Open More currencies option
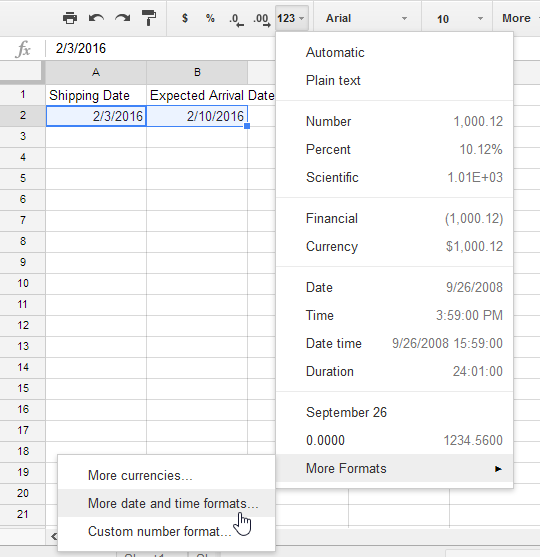This screenshot has width=540, height=557. tap(166, 476)
